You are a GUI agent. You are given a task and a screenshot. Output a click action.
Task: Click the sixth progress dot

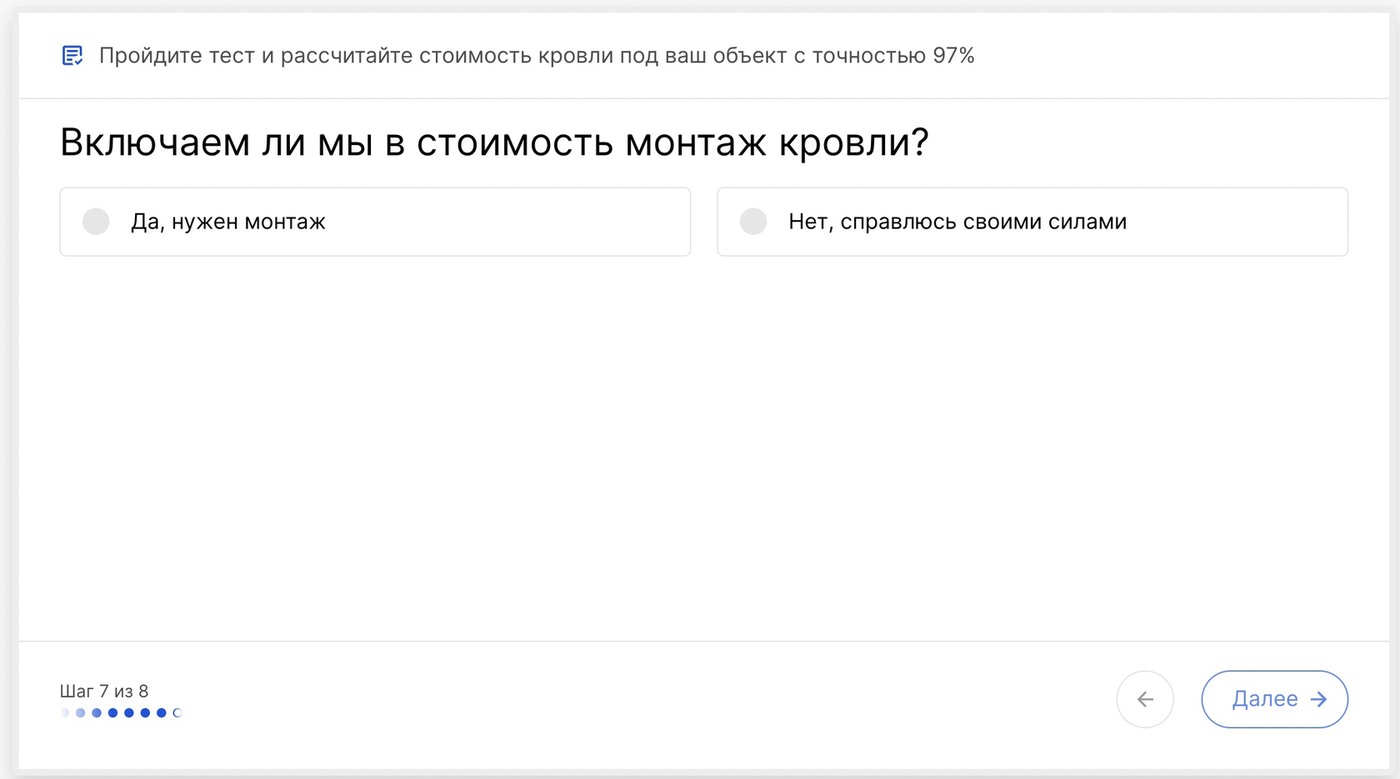145,713
